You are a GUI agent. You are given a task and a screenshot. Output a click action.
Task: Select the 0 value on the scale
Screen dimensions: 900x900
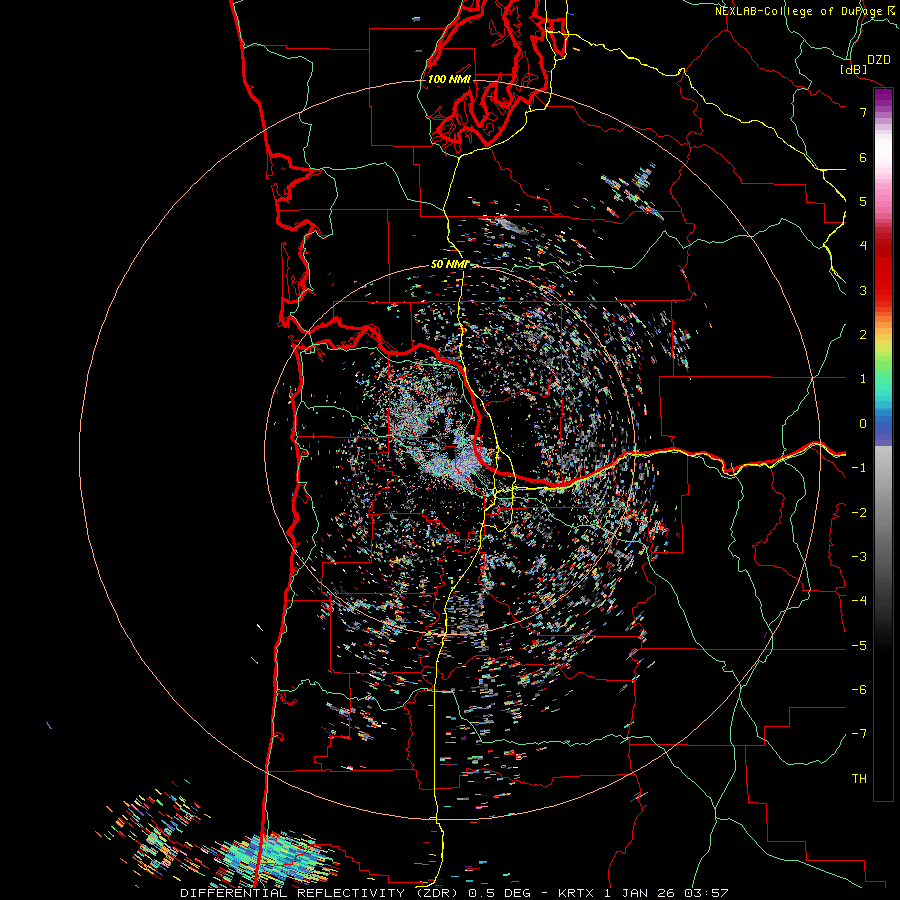click(x=863, y=424)
